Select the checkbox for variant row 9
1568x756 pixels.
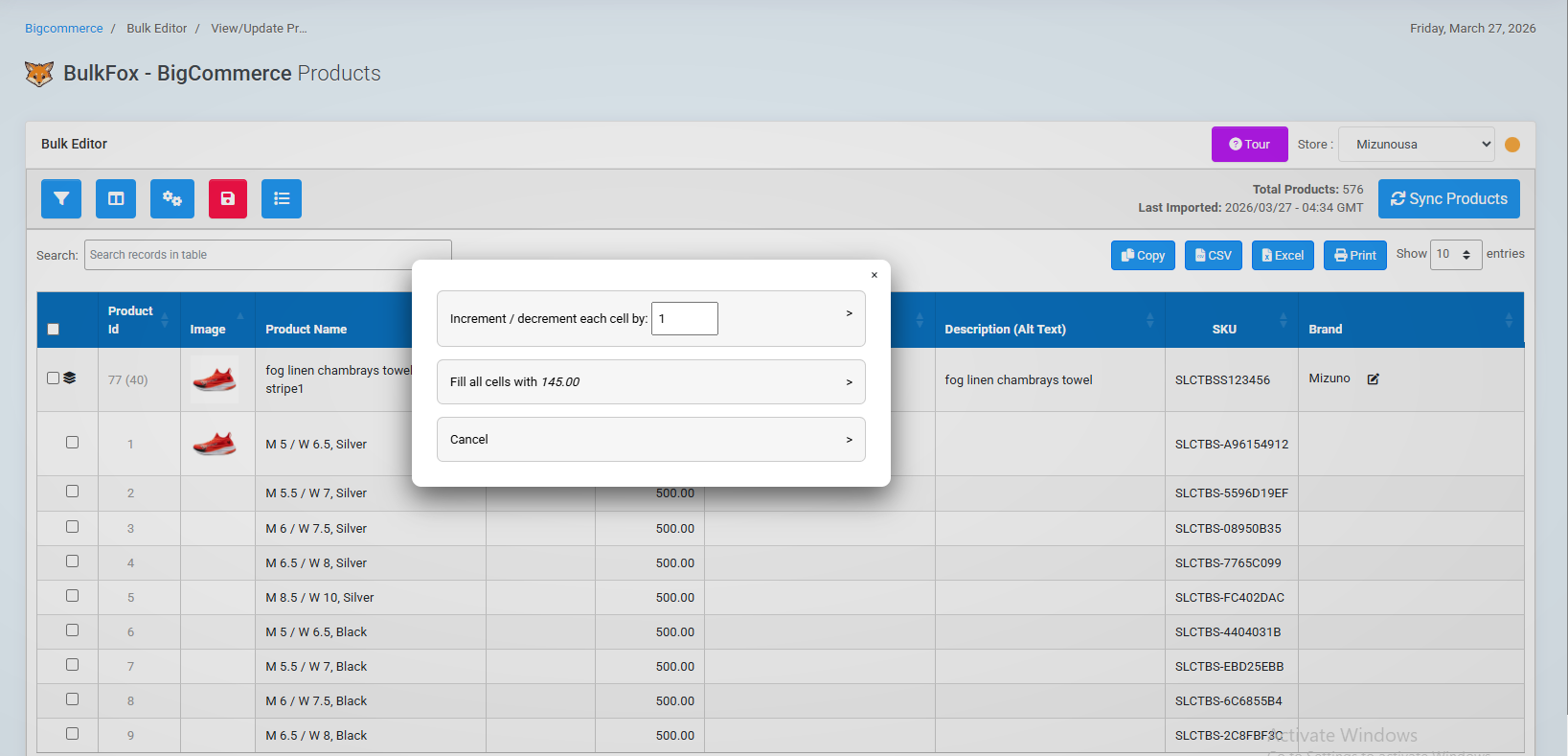(72, 733)
